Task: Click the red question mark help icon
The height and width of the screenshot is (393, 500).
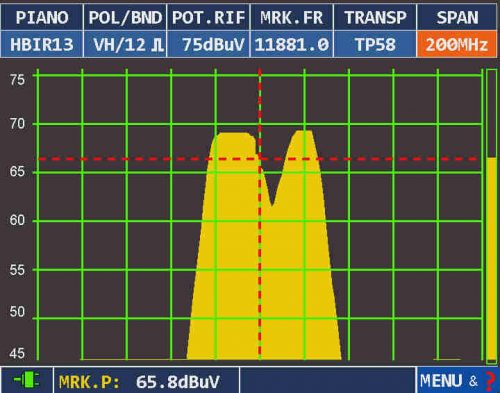Action: tap(489, 381)
